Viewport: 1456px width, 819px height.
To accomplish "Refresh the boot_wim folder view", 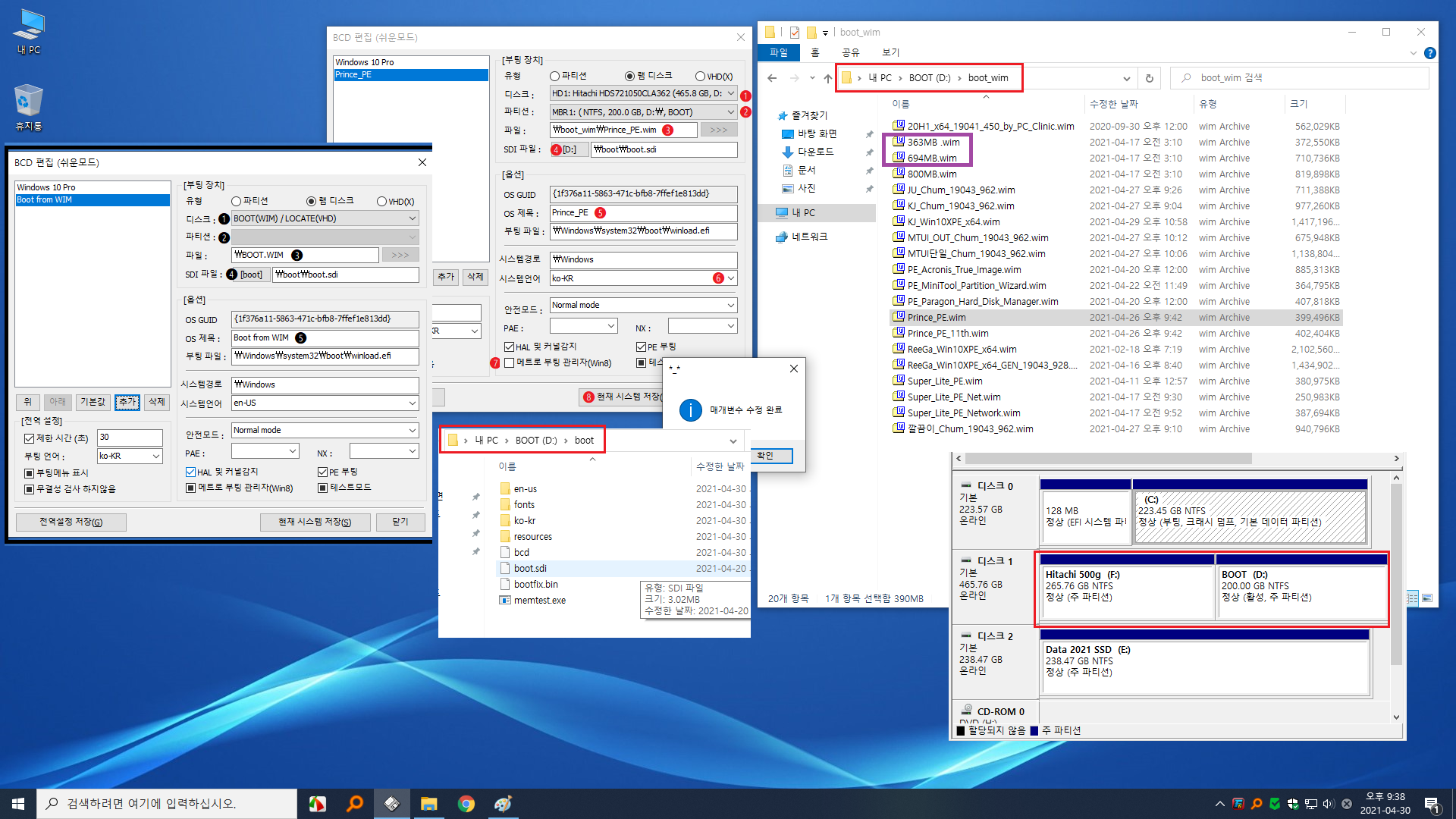I will [1150, 78].
